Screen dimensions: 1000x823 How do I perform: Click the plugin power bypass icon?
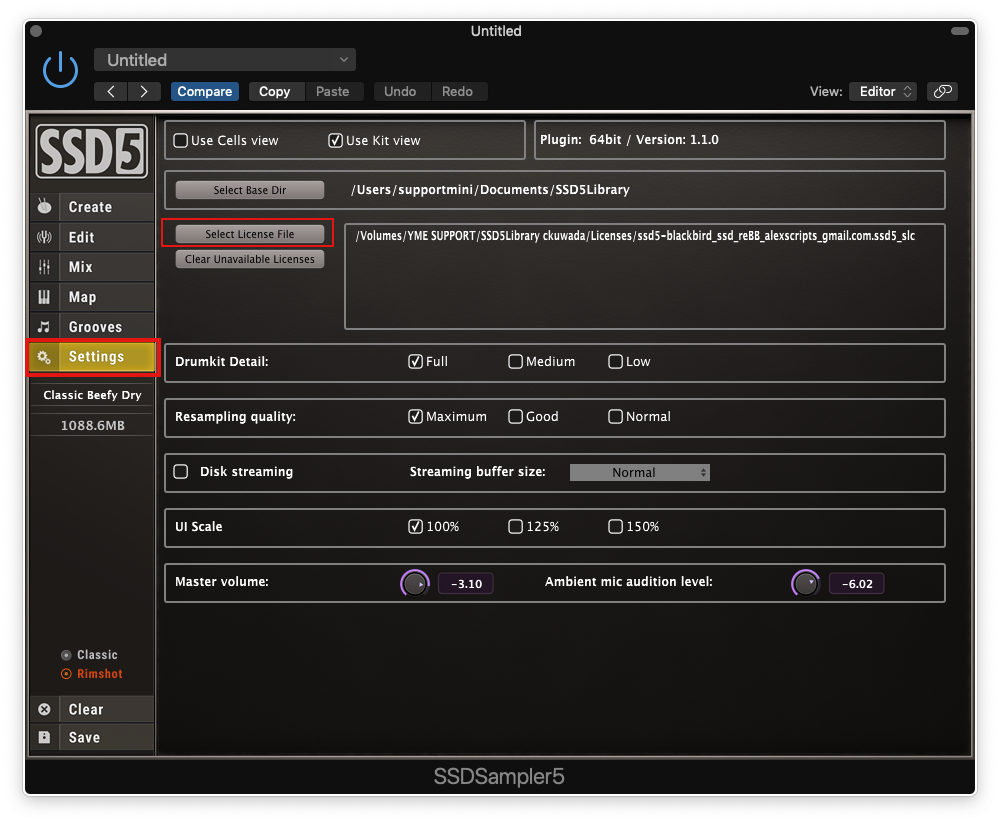[60, 69]
